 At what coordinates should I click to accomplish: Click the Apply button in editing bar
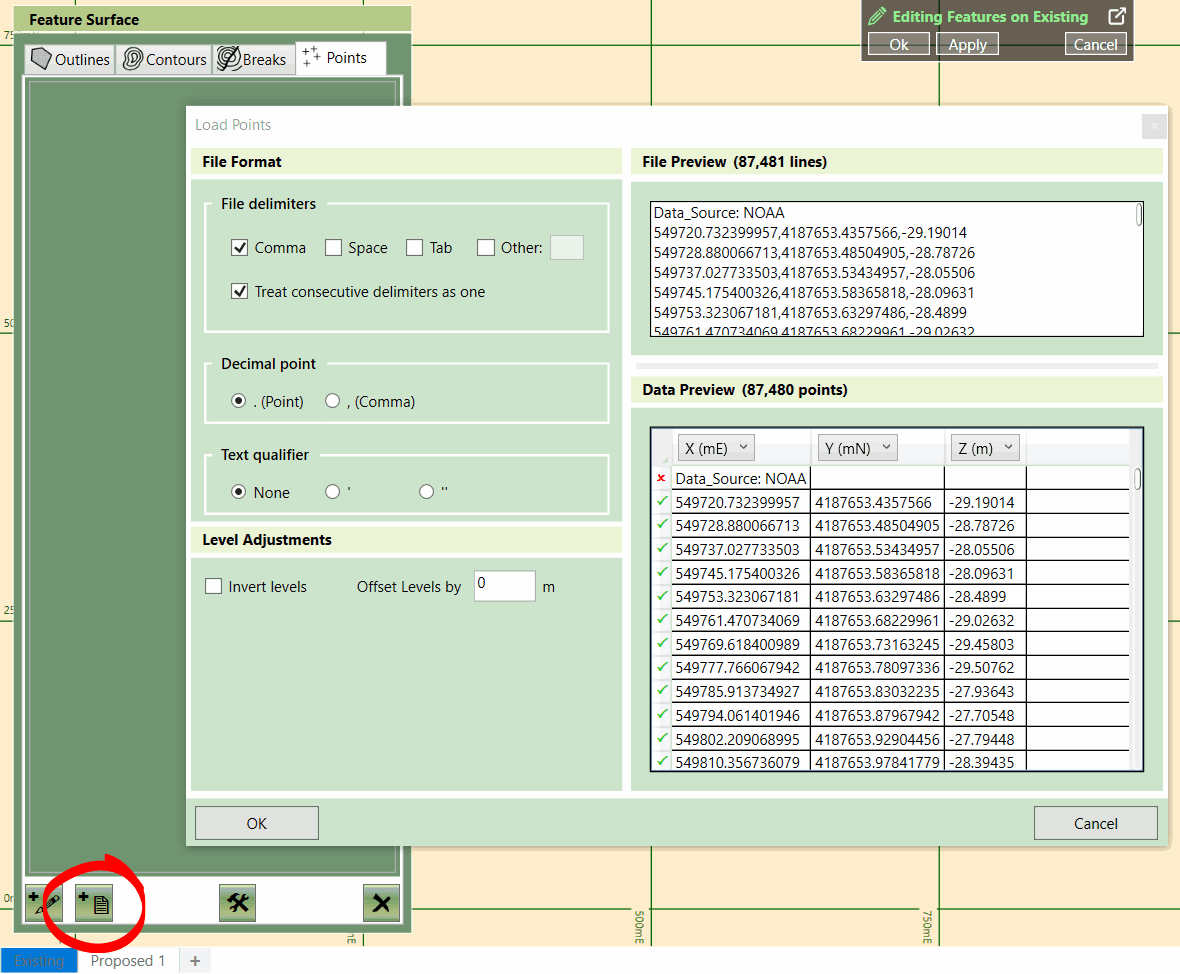pos(967,44)
